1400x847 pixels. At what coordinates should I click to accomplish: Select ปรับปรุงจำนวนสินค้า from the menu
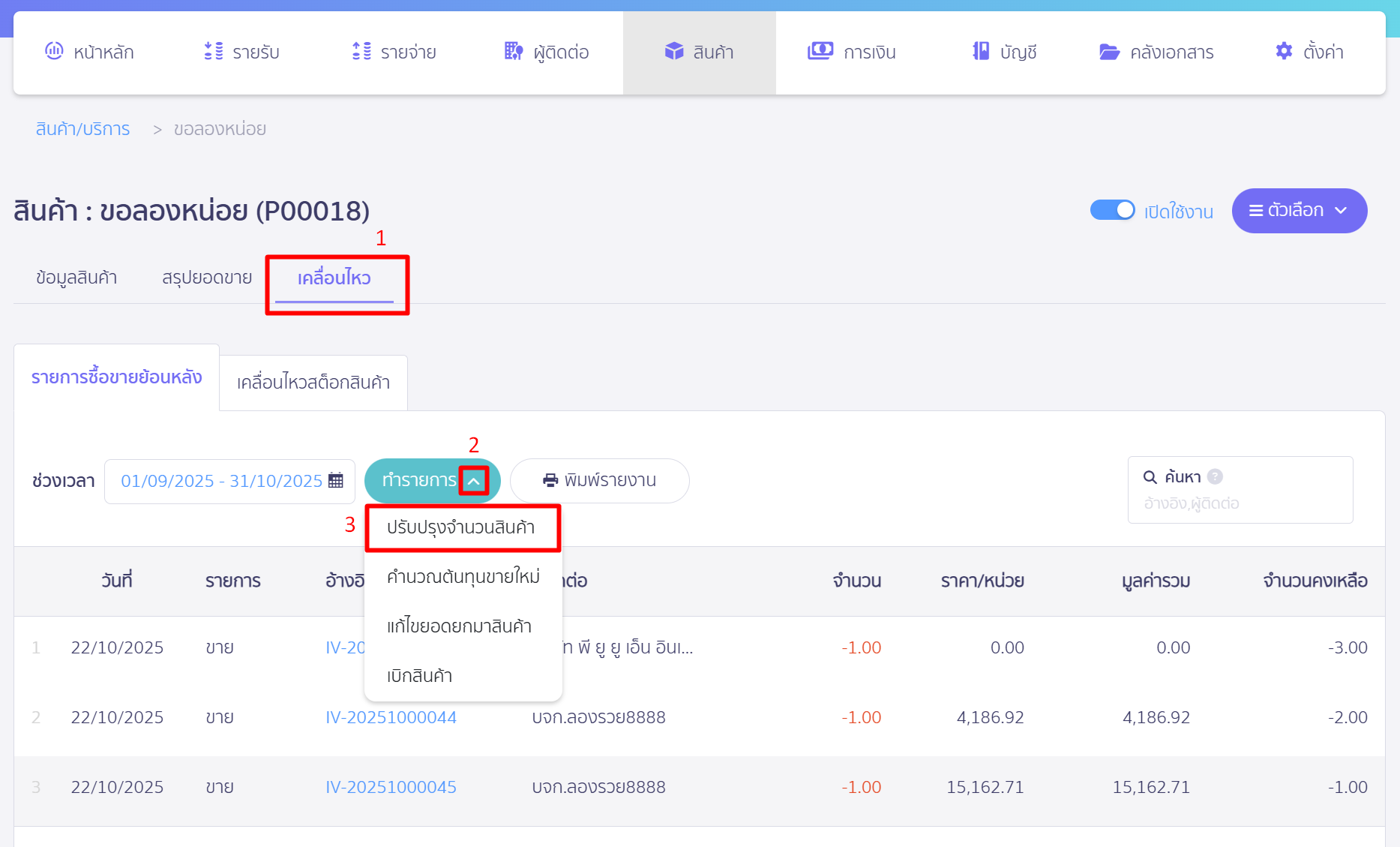[x=462, y=527]
